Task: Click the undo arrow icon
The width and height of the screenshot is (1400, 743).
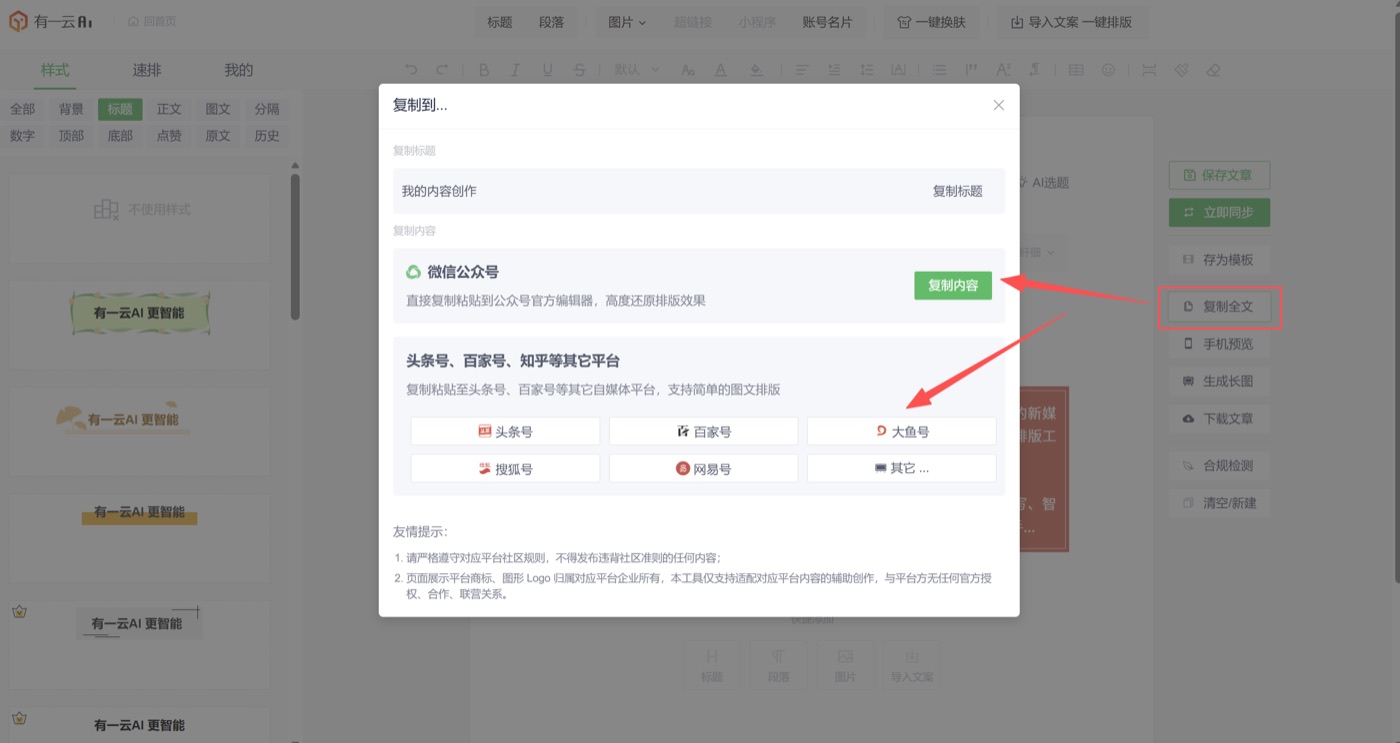Action: pyautogui.click(x=411, y=70)
